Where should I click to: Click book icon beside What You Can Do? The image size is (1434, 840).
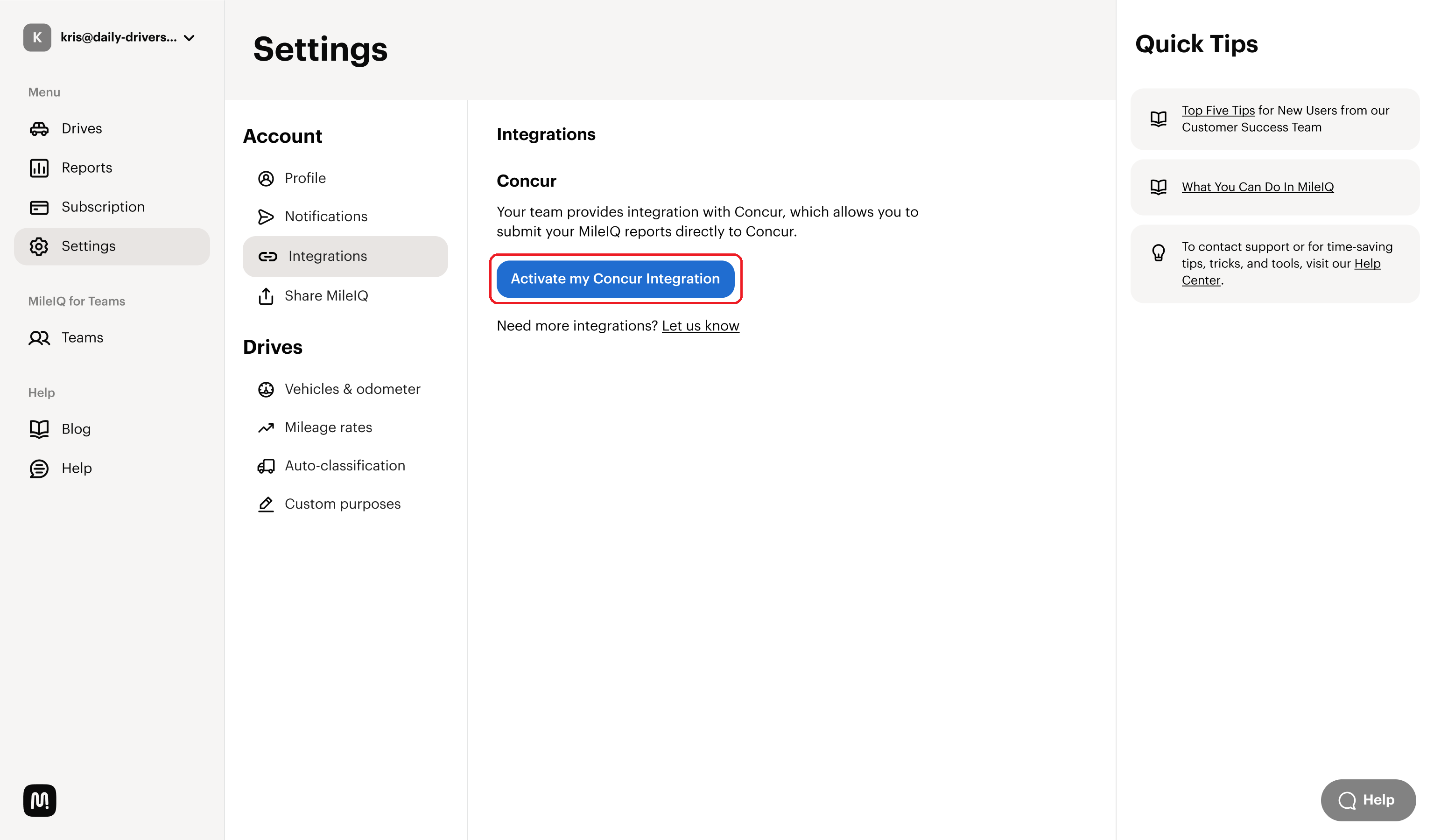click(x=1158, y=187)
